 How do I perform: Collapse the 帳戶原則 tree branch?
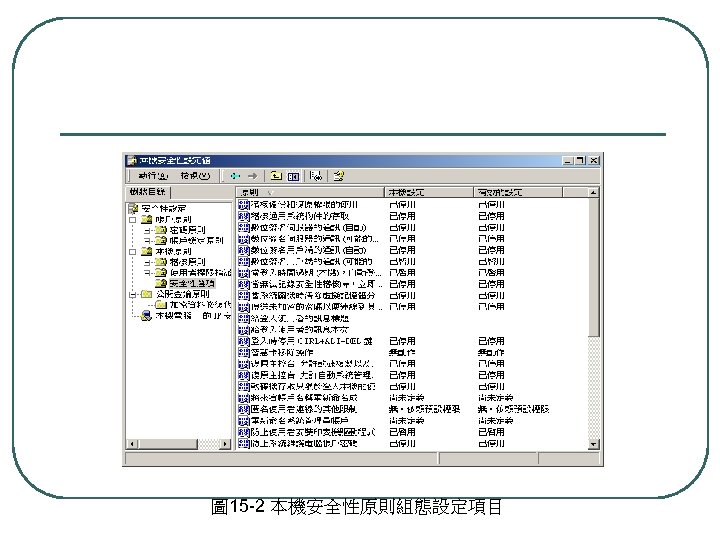click(x=133, y=219)
